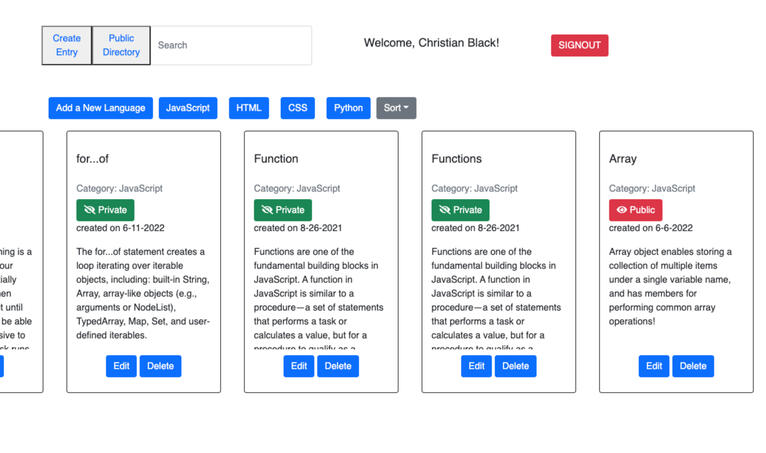Focus the Search input field
This screenshot has height=453, width=766.
pos(231,45)
